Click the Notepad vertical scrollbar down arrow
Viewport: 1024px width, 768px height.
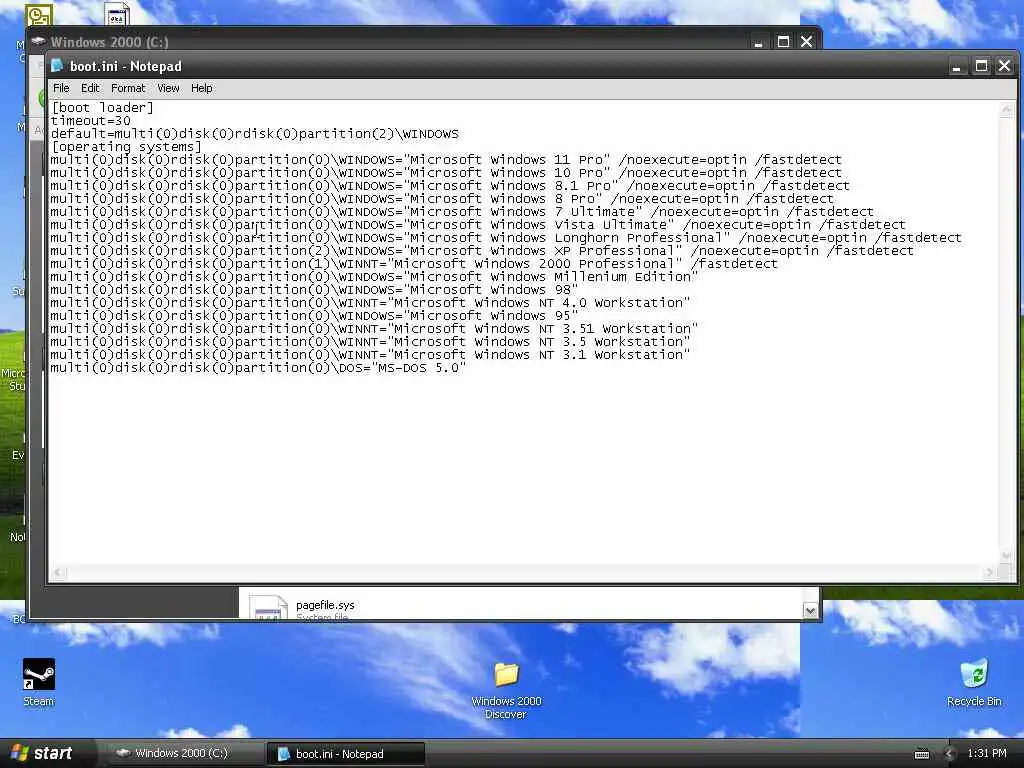[1006, 556]
